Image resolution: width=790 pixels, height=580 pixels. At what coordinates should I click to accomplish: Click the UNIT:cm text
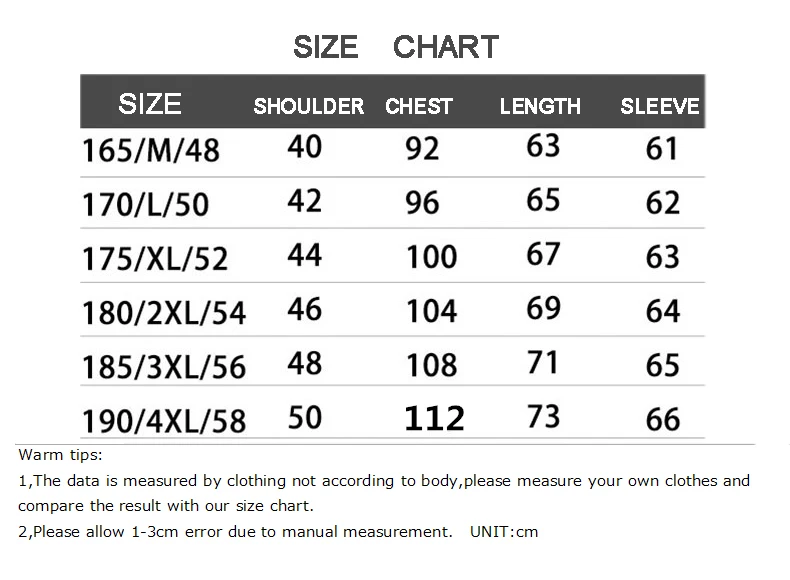click(504, 531)
